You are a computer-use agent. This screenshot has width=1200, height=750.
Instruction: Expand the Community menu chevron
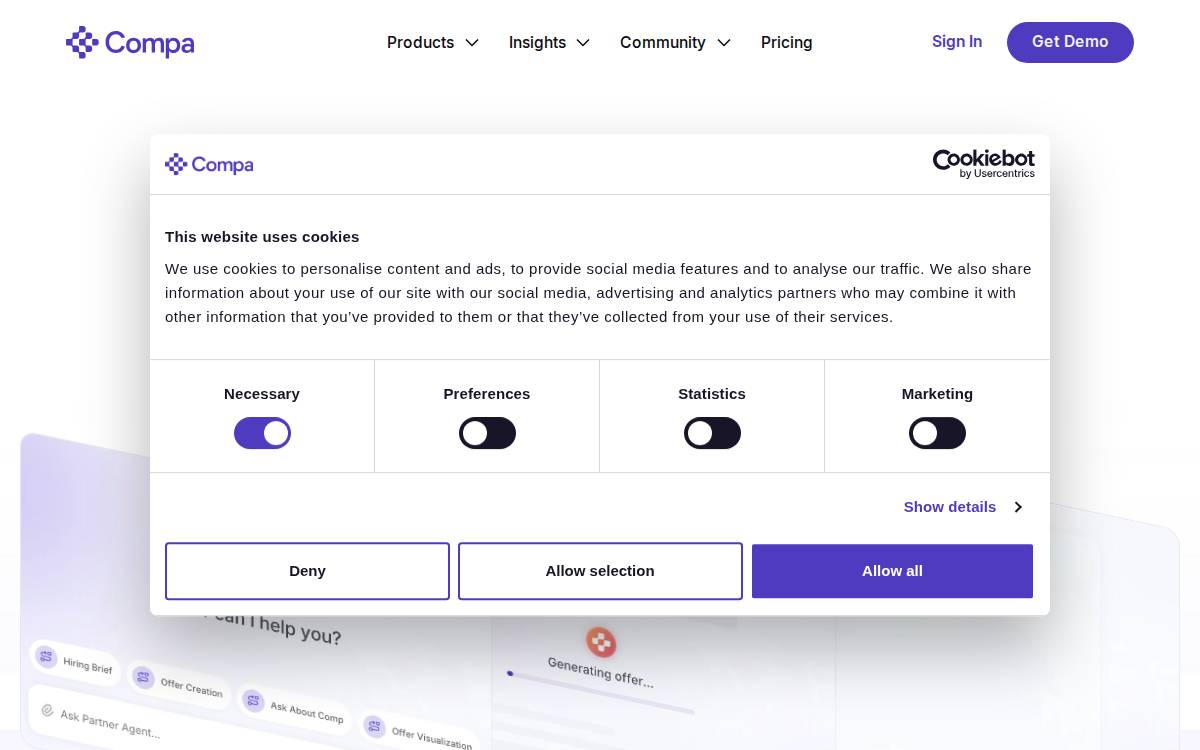[x=724, y=42]
